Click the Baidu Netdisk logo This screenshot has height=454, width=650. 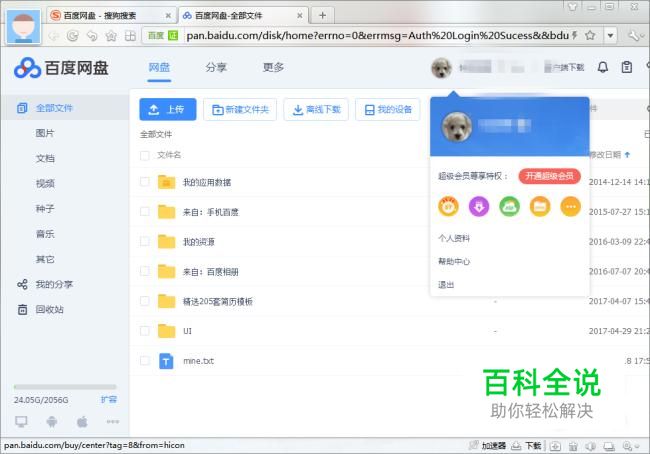pos(61,68)
